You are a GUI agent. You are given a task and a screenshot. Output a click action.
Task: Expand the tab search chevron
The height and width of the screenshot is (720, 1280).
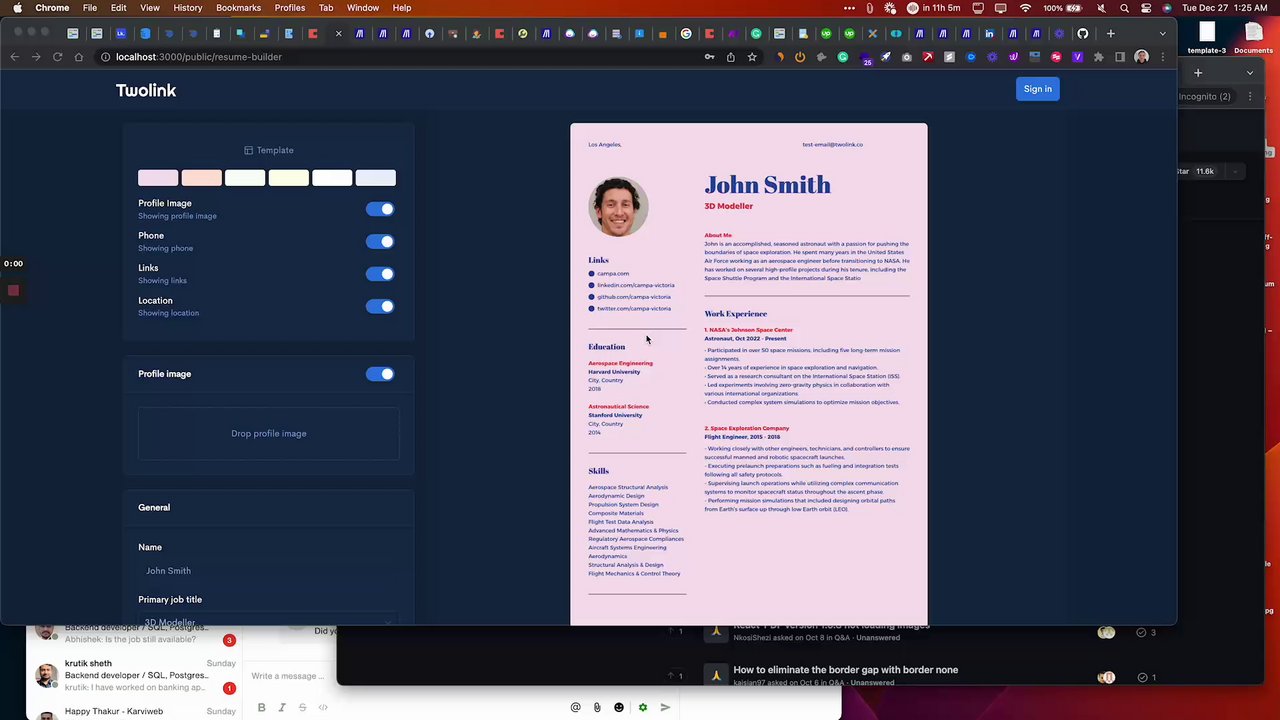(1162, 34)
